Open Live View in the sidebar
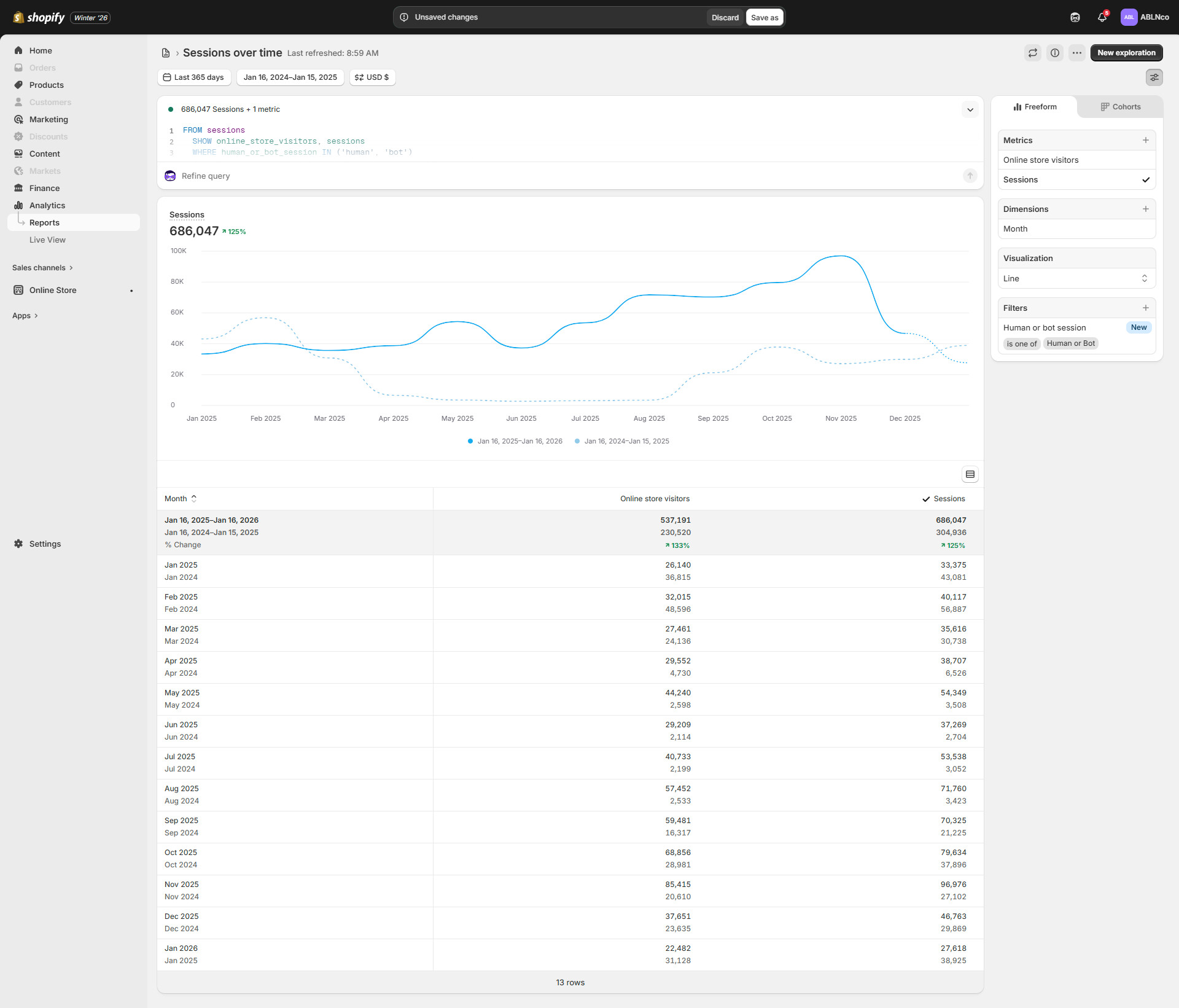The image size is (1179, 1008). pyautogui.click(x=47, y=240)
